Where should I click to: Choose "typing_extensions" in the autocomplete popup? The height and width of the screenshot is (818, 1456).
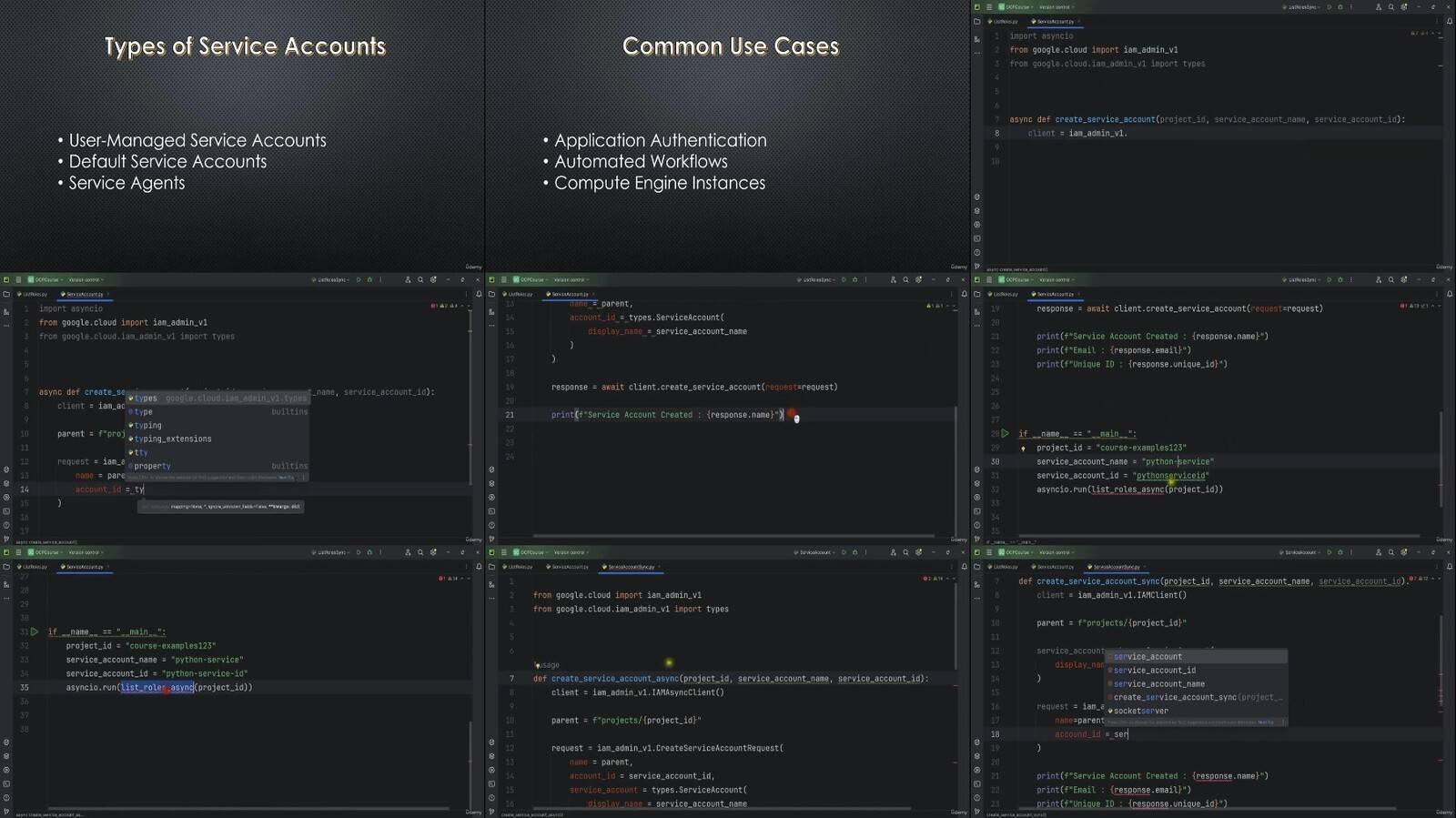coord(173,439)
